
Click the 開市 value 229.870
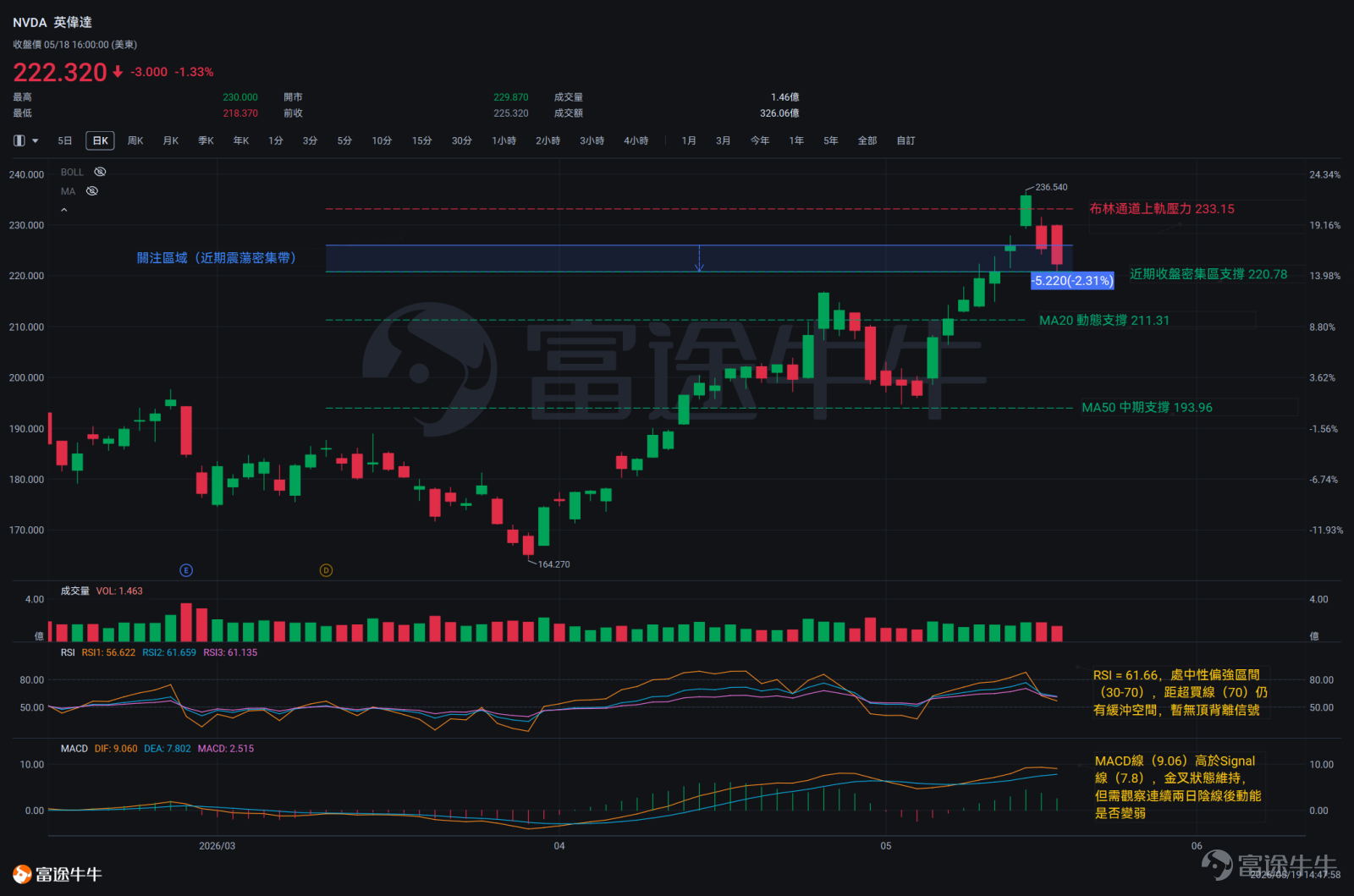511,97
